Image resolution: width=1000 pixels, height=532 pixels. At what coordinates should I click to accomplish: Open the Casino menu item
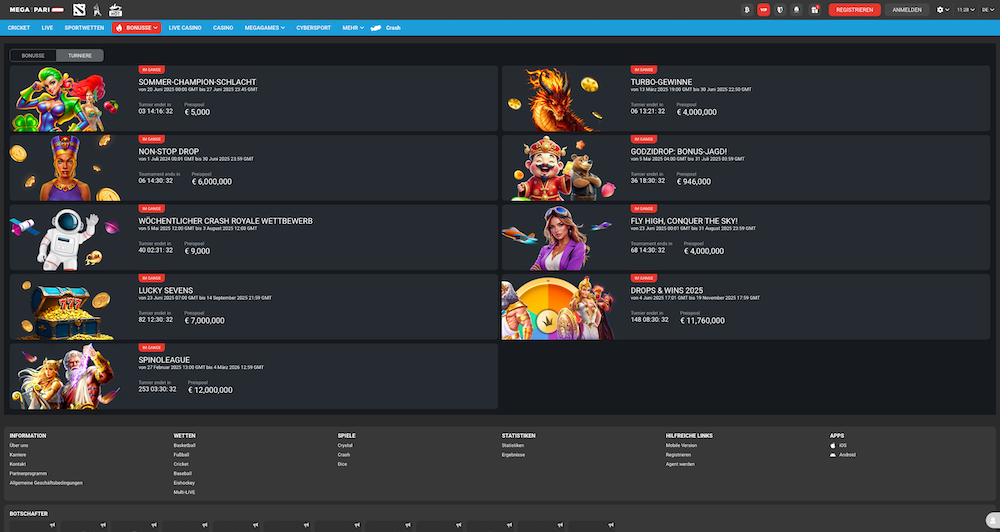coord(223,28)
